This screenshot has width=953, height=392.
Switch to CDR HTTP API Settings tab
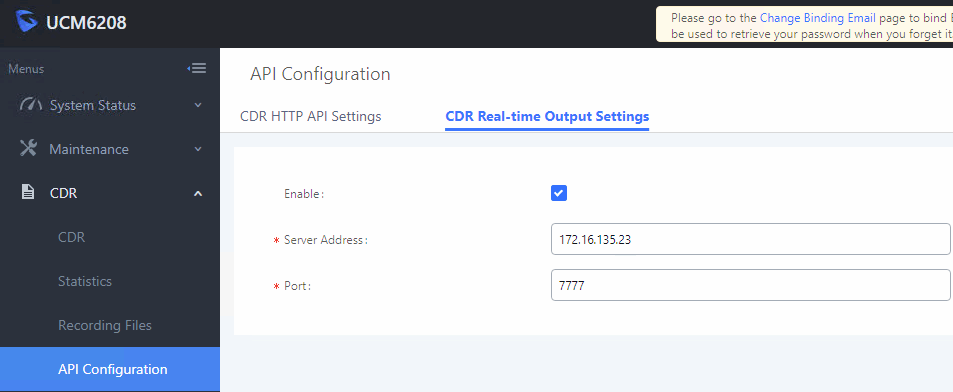coord(311,116)
